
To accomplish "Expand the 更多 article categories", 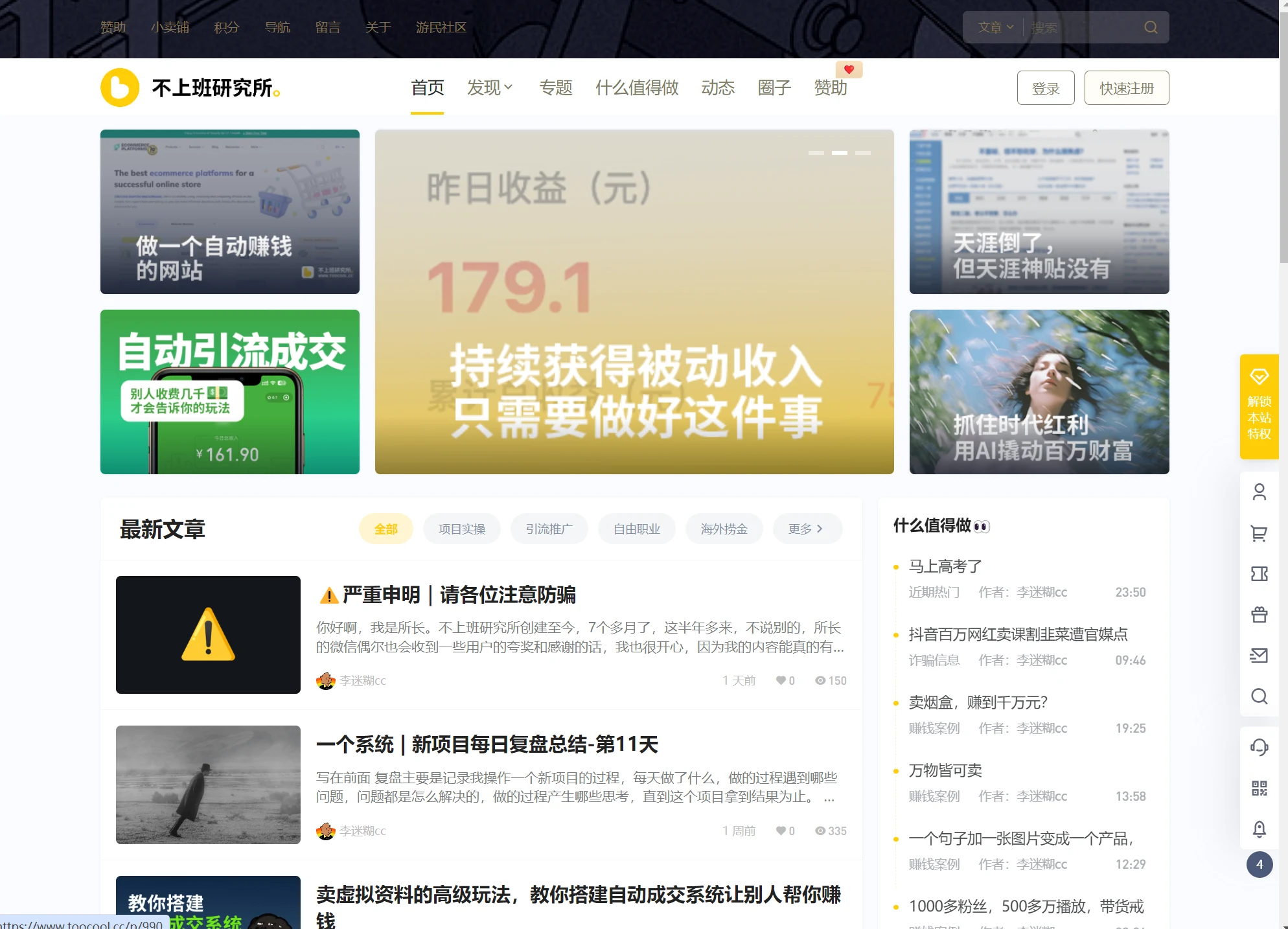I will pyautogui.click(x=807, y=529).
